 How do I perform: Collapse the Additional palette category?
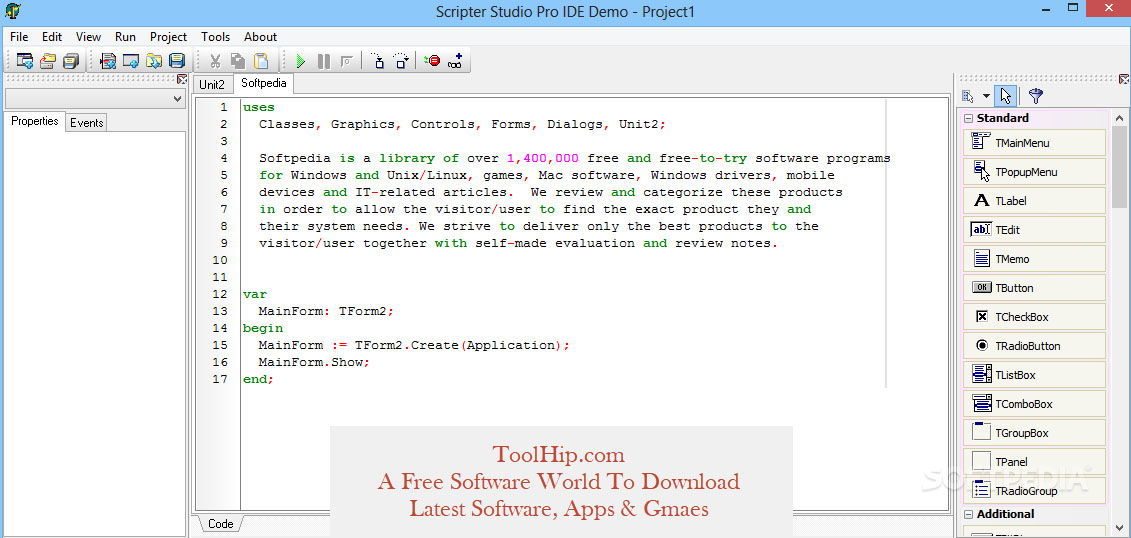pos(969,514)
